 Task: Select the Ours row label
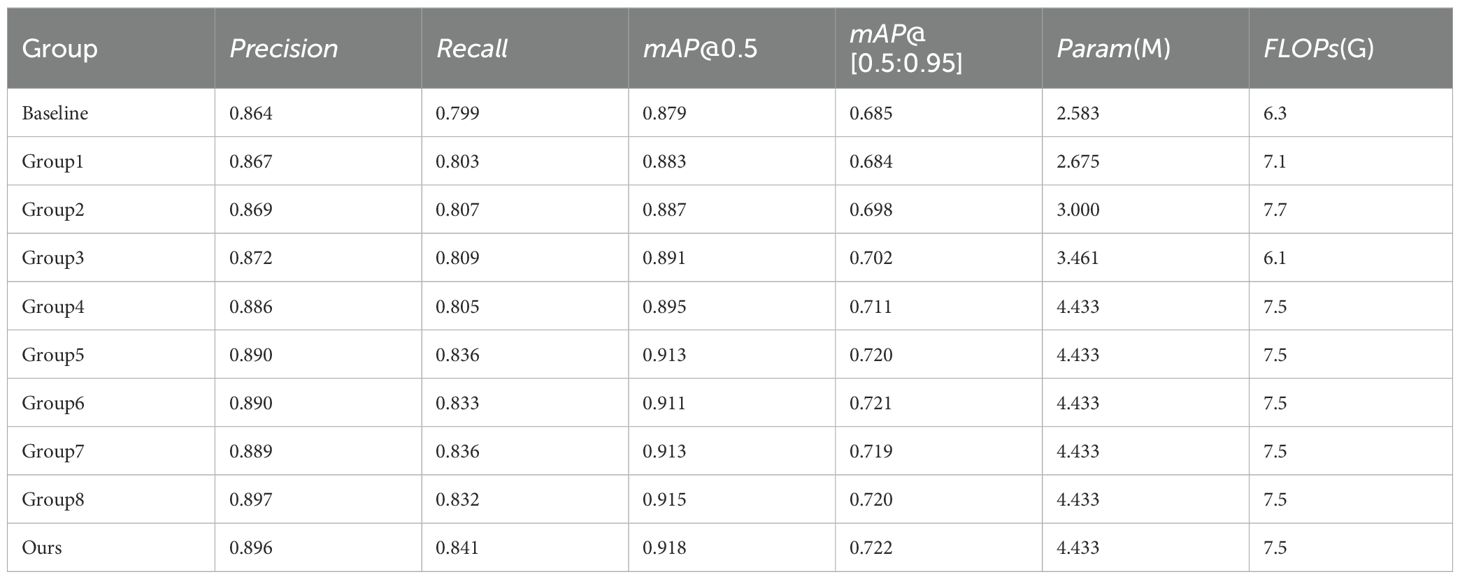(41, 548)
